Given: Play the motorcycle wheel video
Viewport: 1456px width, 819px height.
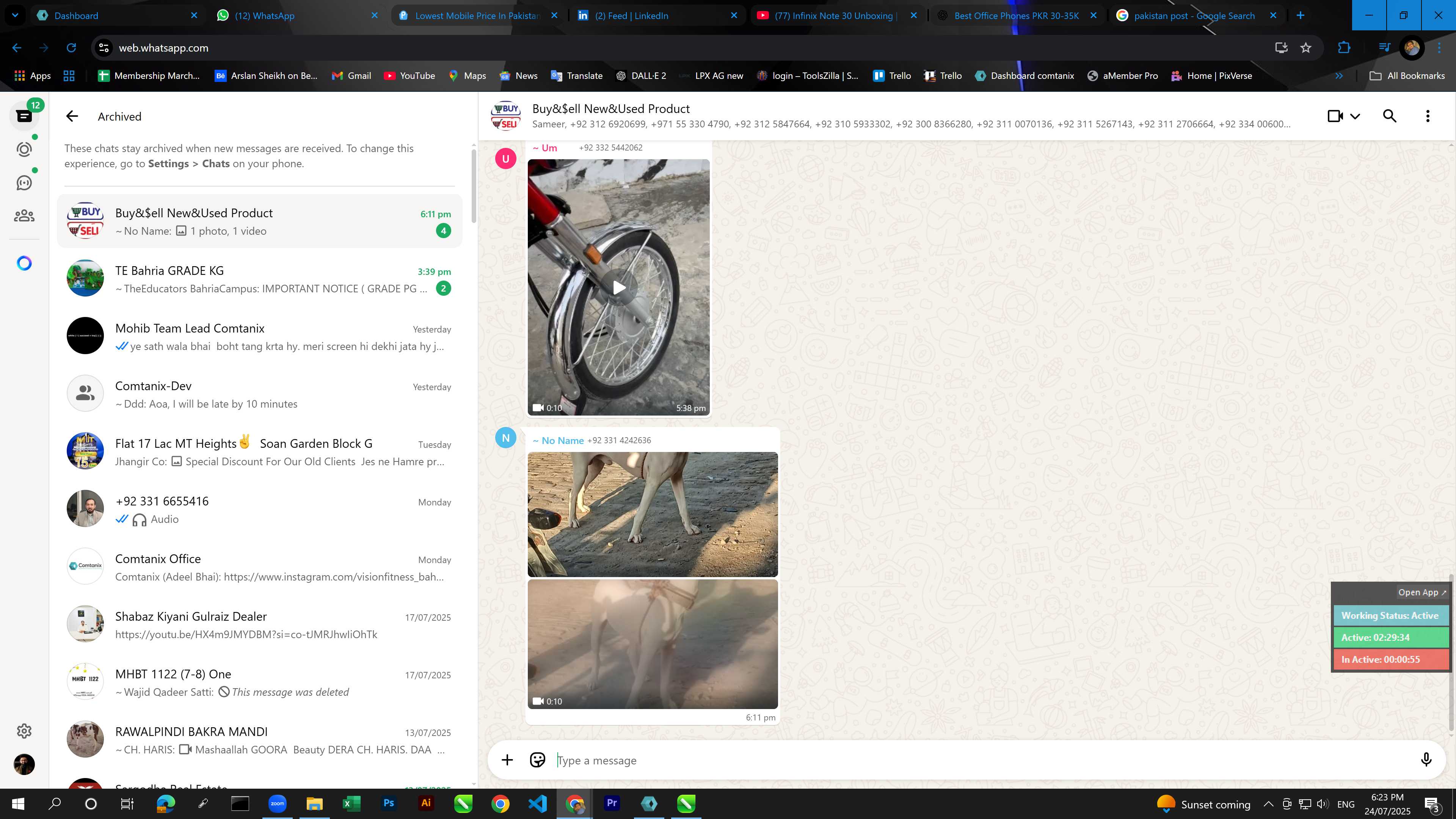Looking at the screenshot, I should tap(619, 288).
